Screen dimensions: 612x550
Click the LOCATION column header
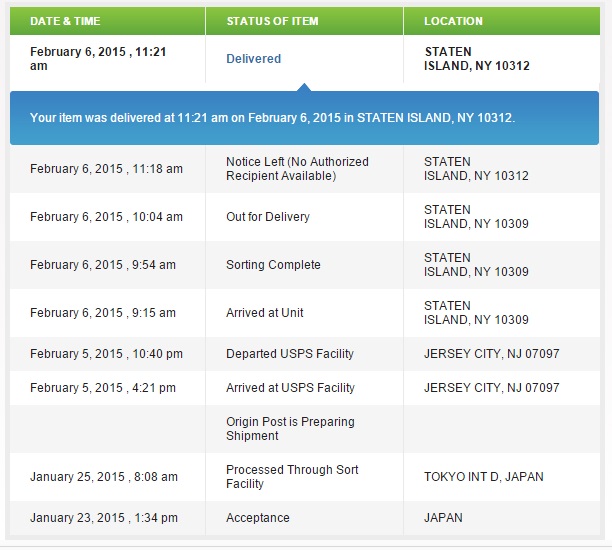(x=453, y=21)
